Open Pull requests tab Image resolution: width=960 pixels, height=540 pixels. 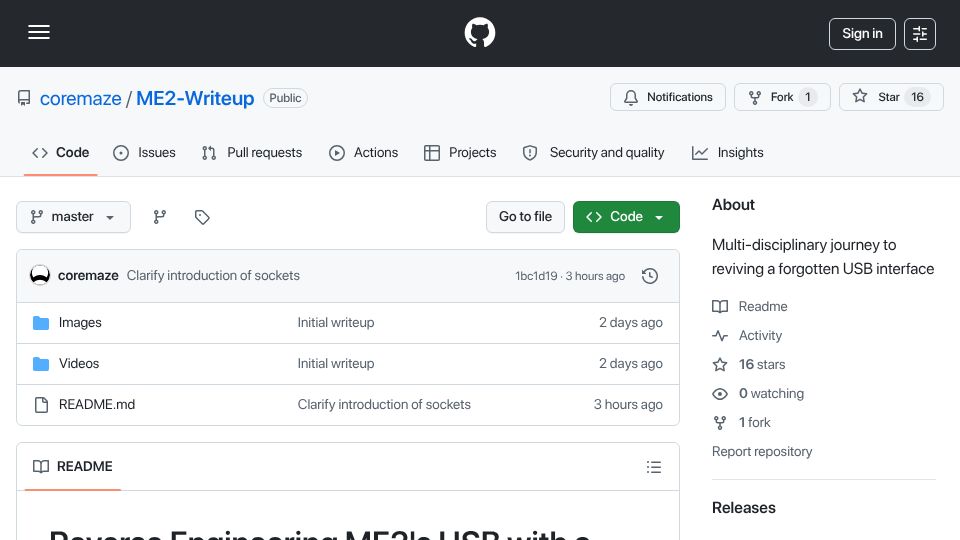(x=252, y=152)
